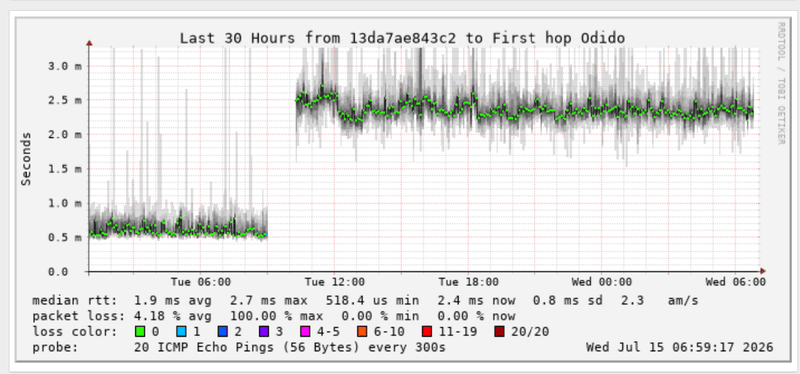
Task: Click the 100.00 % max loss value
Action: pyautogui.click(x=277, y=316)
